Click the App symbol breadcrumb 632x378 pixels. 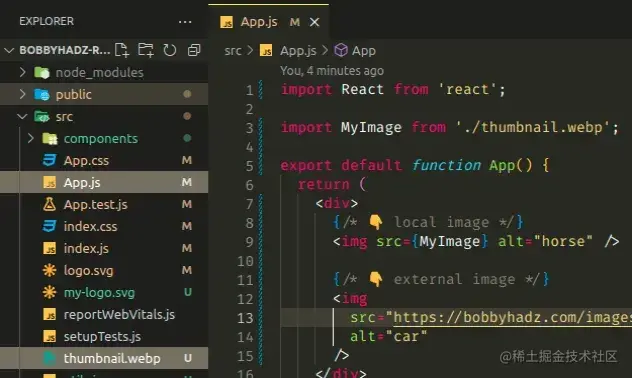(x=364, y=51)
